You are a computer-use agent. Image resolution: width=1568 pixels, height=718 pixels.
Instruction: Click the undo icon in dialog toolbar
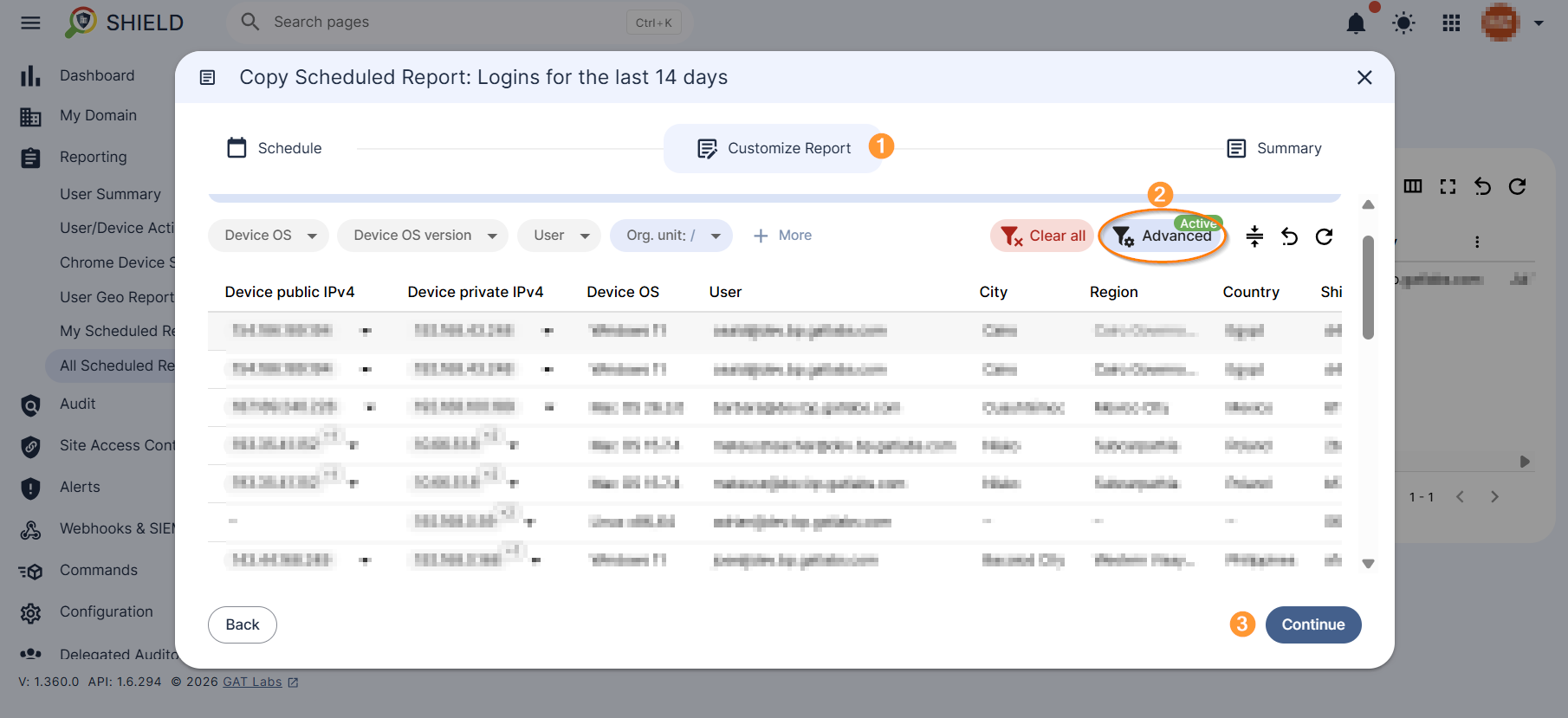(x=1289, y=236)
